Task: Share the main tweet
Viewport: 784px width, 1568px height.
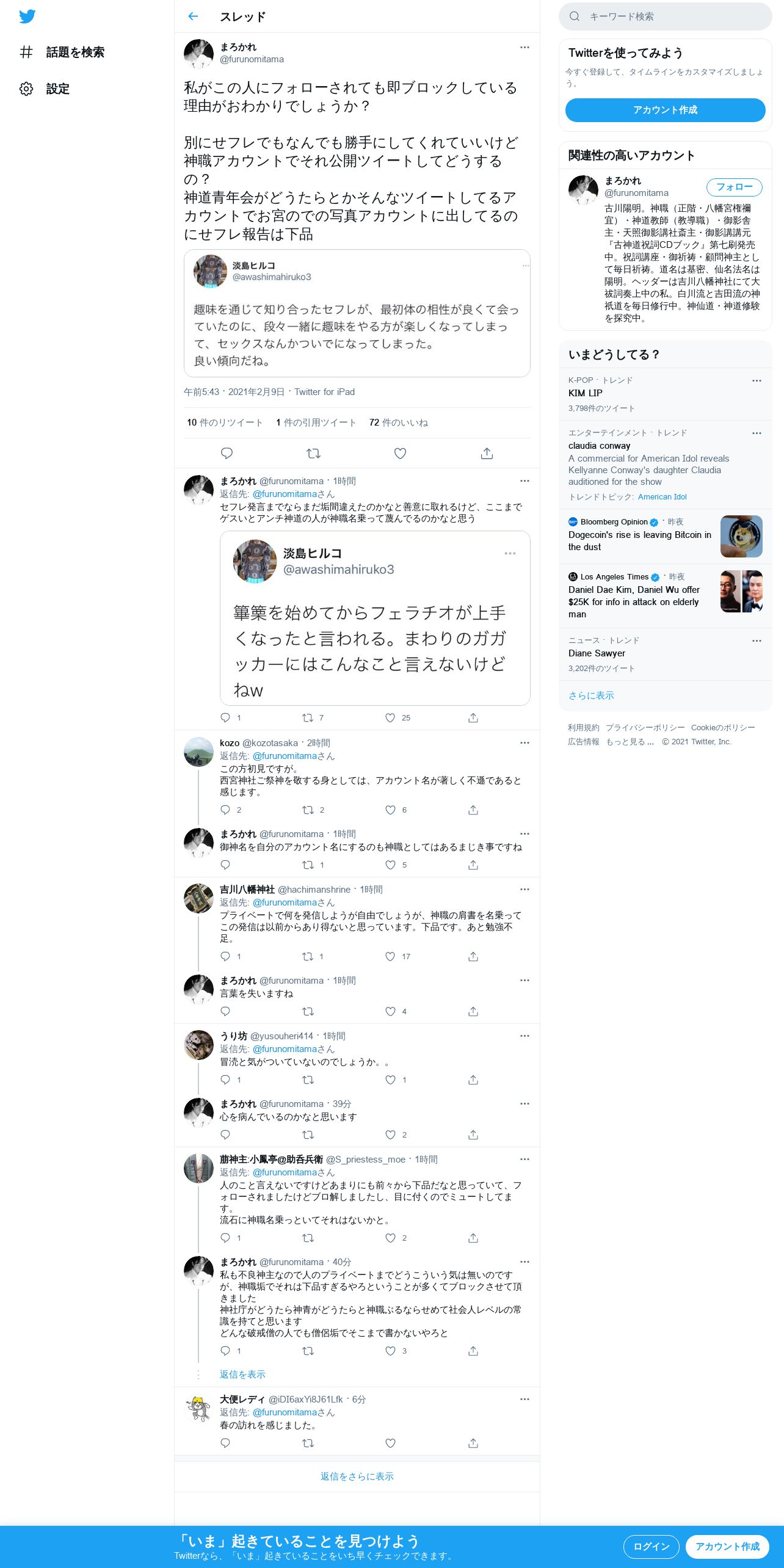Action: (487, 453)
